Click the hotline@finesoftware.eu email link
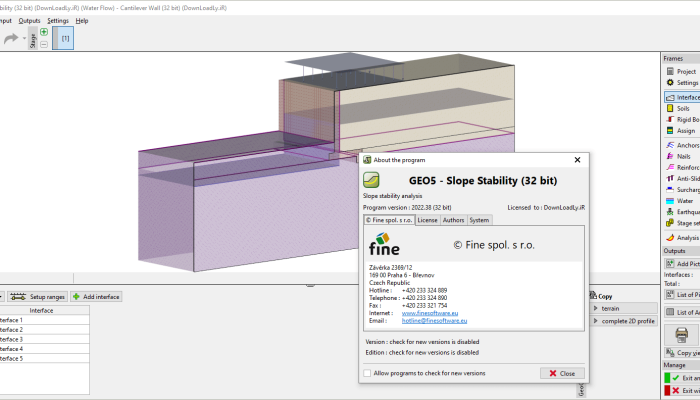 [434, 321]
